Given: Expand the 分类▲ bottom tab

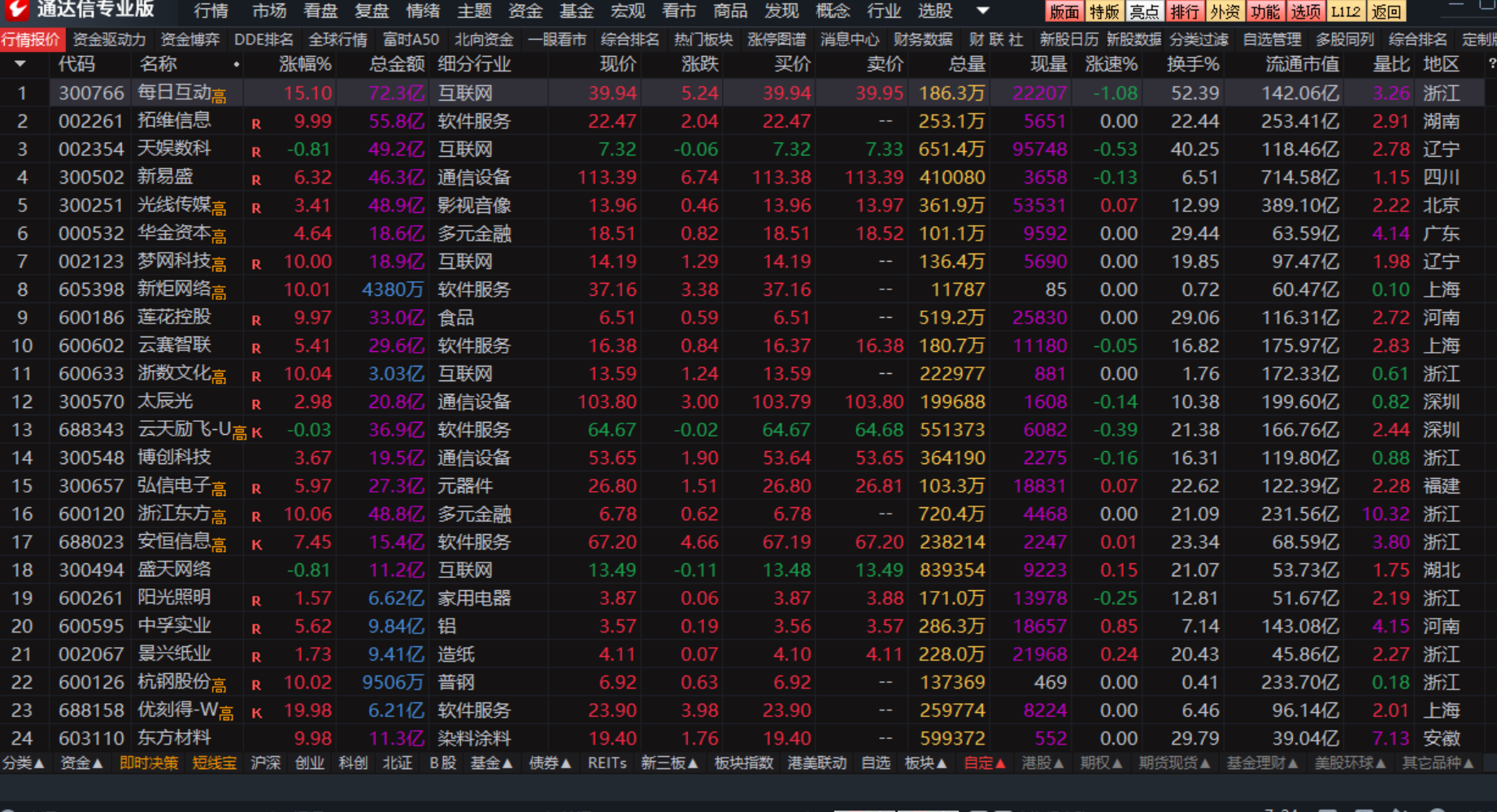Looking at the screenshot, I should [x=24, y=762].
